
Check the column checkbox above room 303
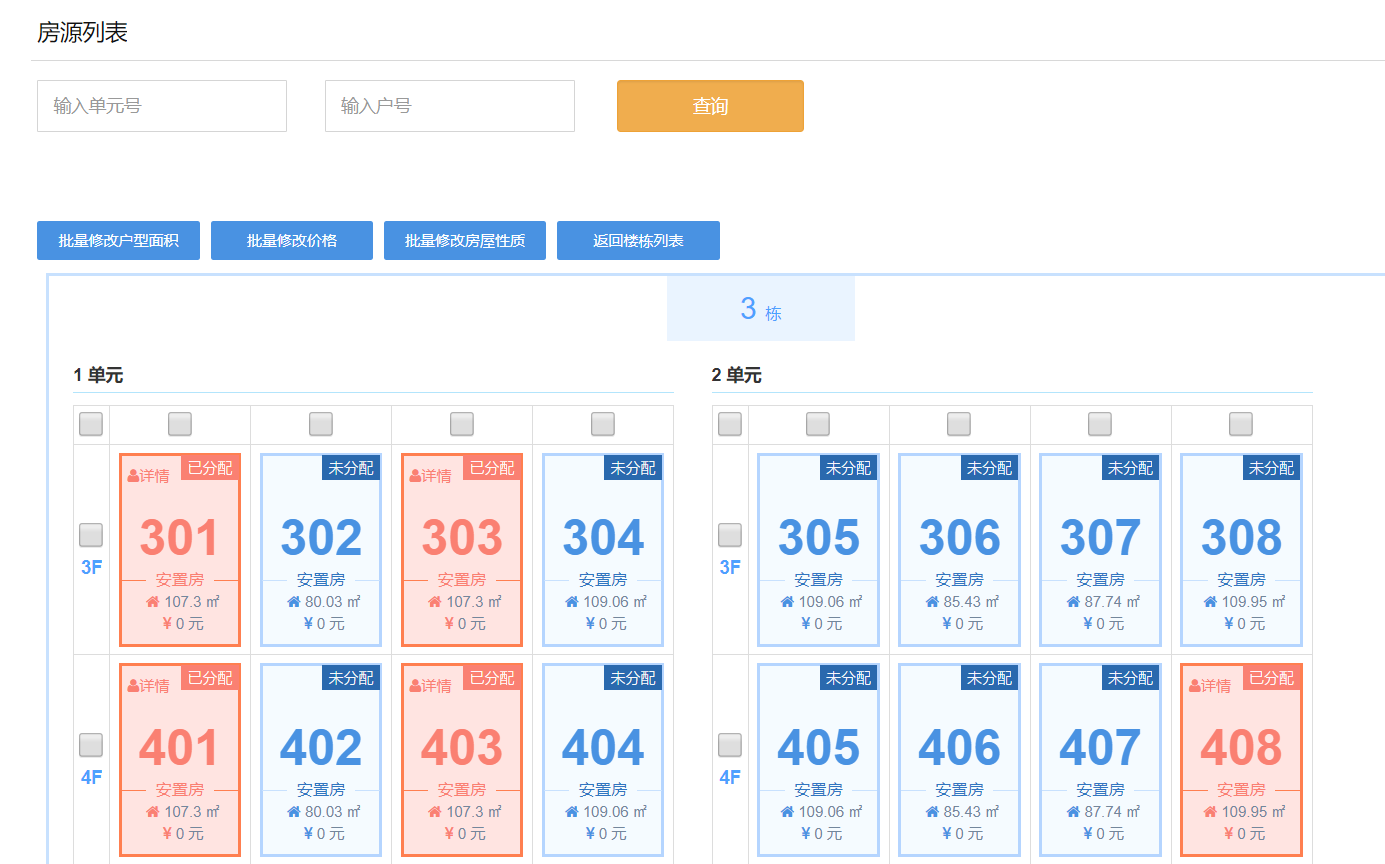click(x=462, y=424)
